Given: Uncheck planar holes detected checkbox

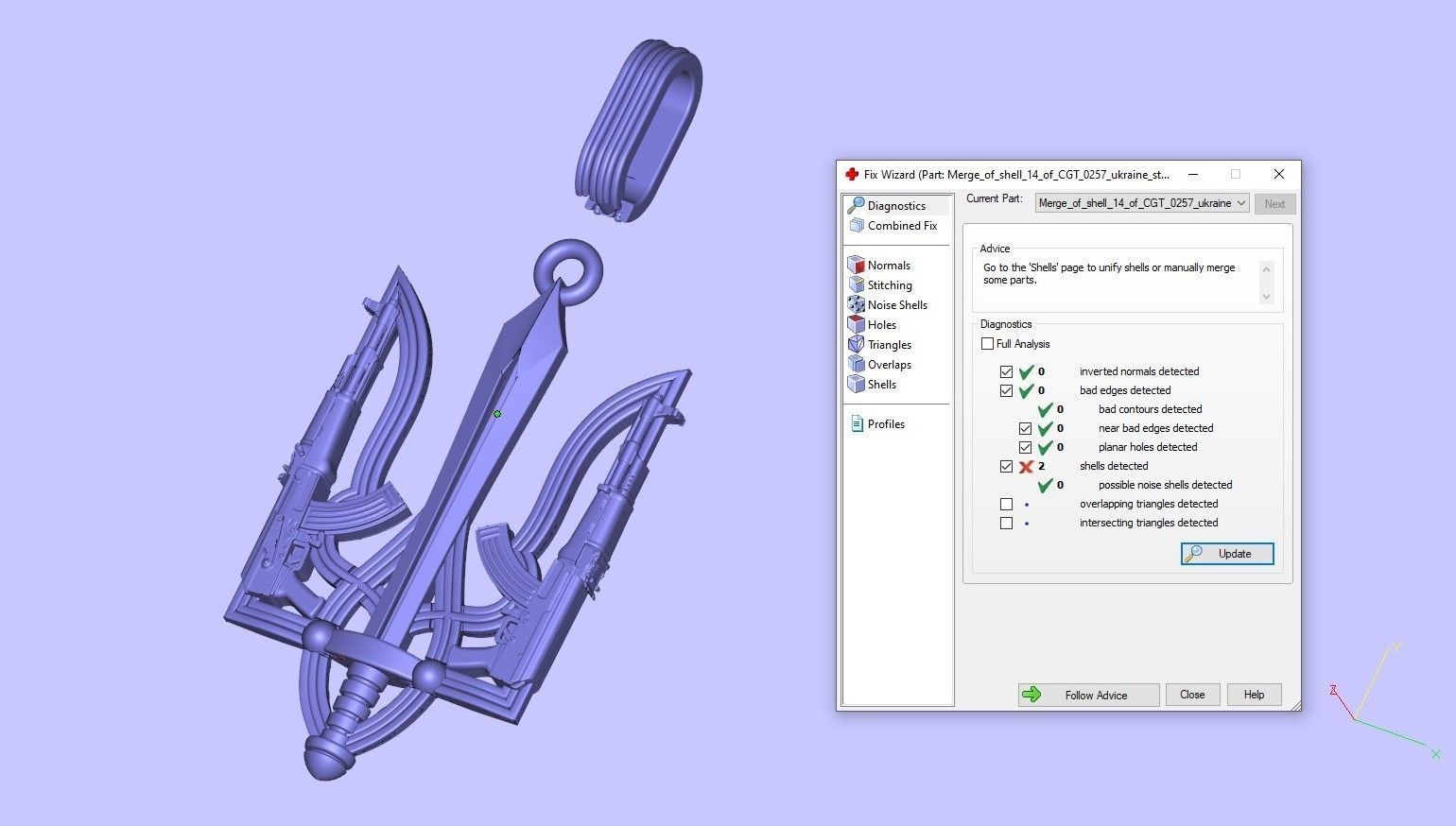Looking at the screenshot, I should tap(1025, 447).
